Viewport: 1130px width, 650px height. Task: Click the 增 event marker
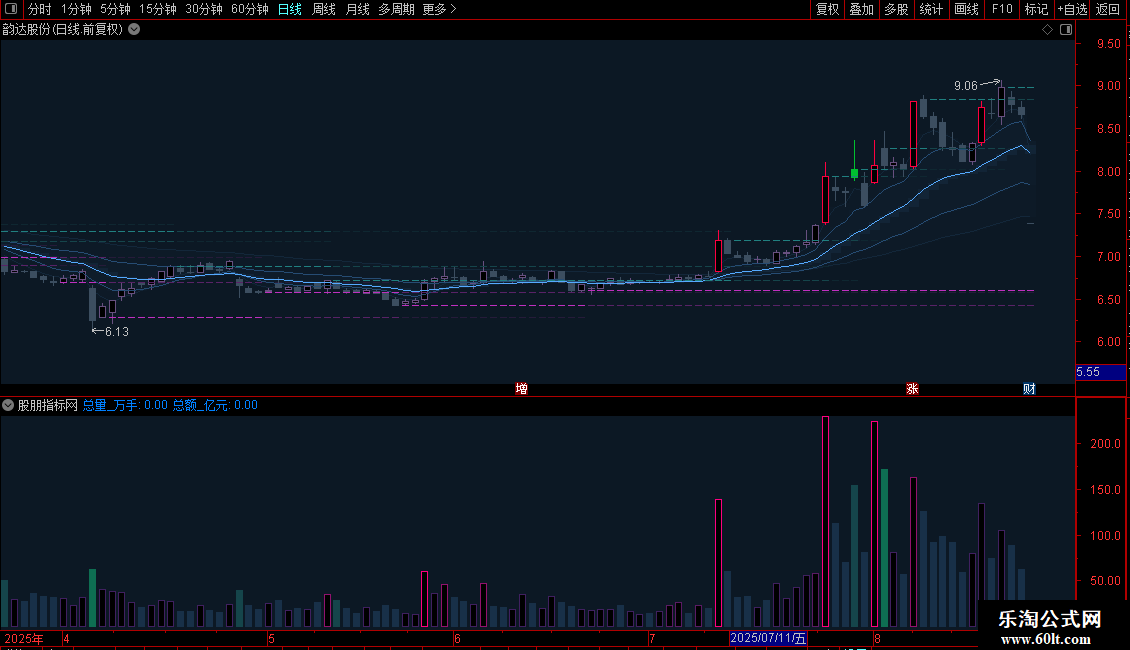(x=522, y=389)
